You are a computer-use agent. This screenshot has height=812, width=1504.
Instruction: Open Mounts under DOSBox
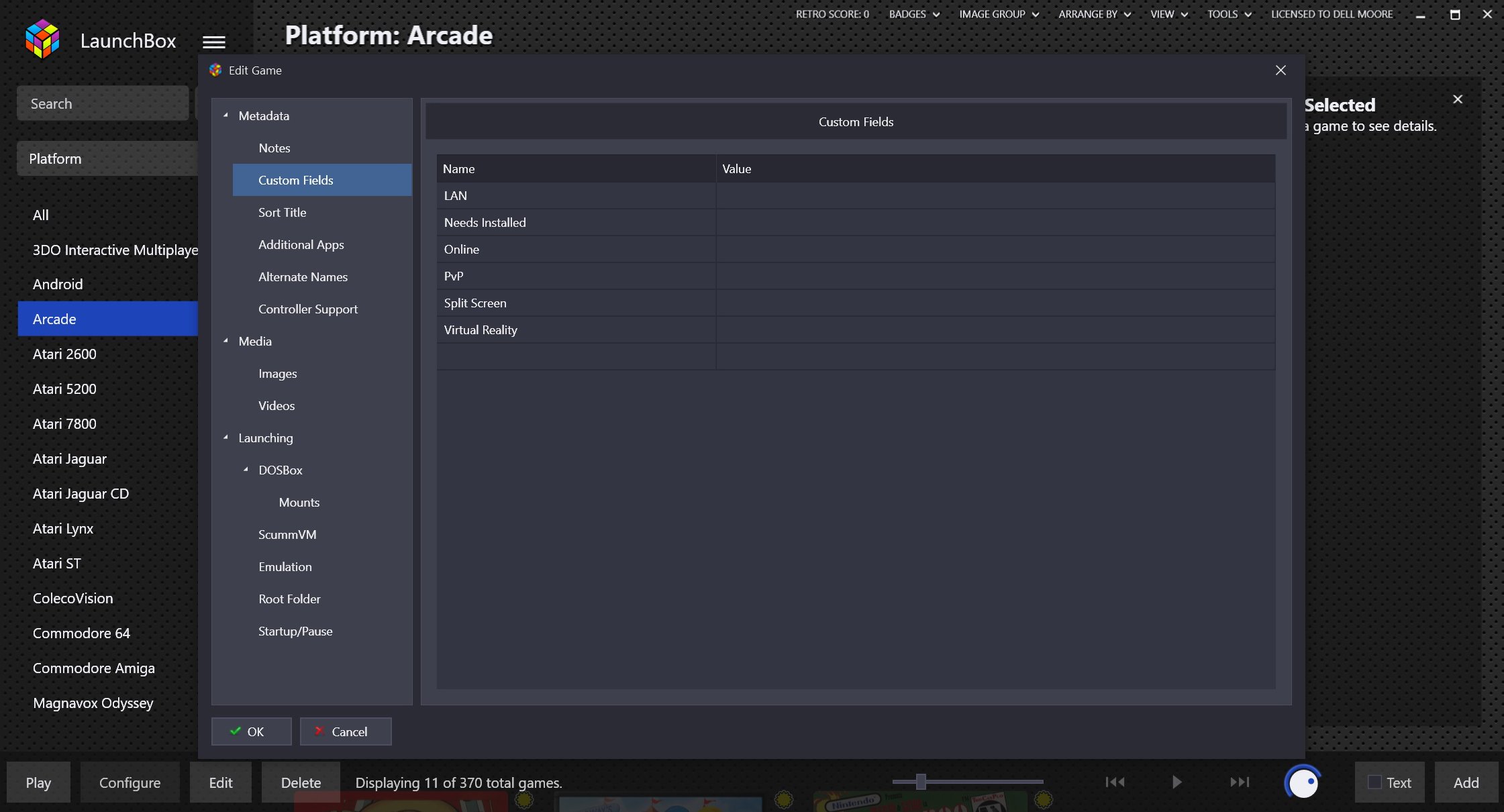(x=299, y=503)
